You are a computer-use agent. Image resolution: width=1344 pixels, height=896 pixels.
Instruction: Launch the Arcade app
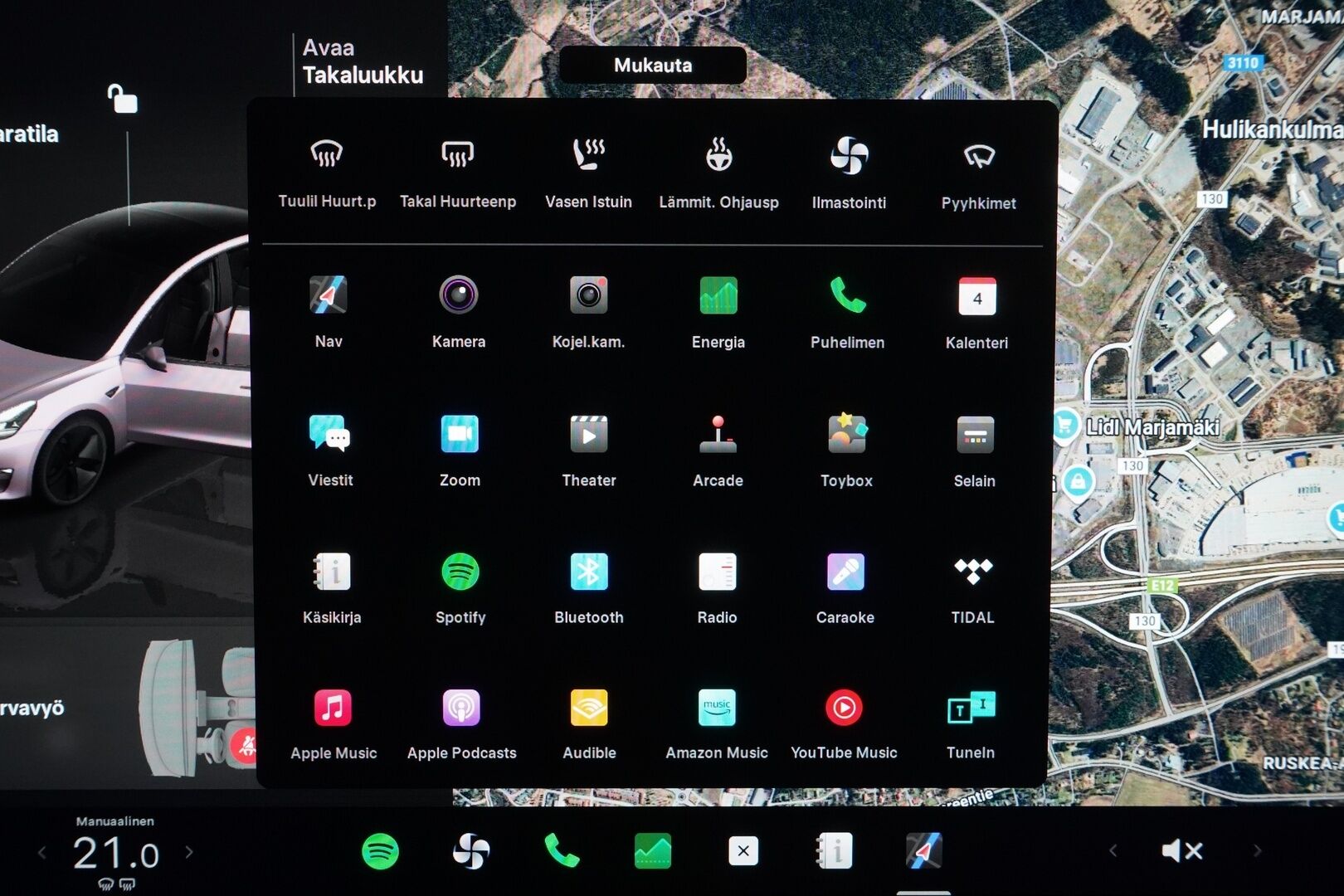coord(718,450)
